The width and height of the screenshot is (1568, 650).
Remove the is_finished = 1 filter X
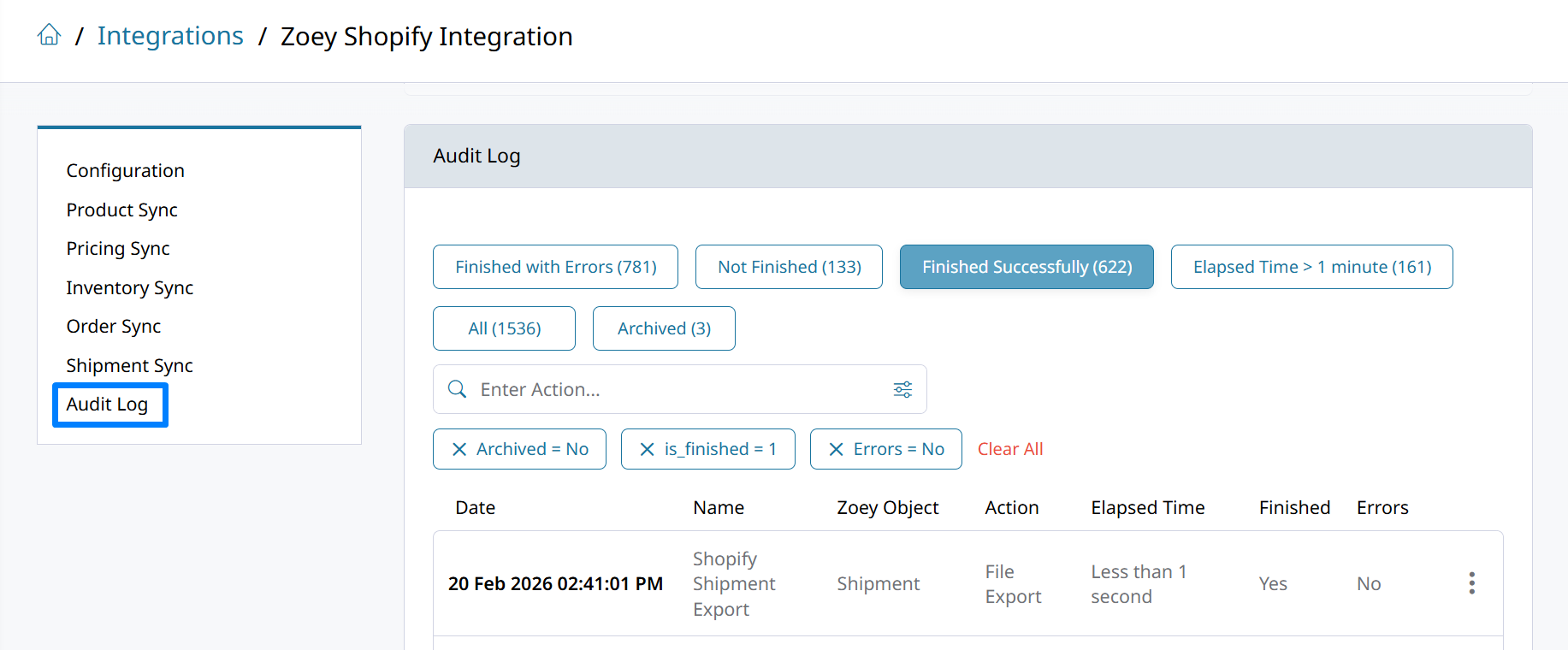click(x=648, y=449)
